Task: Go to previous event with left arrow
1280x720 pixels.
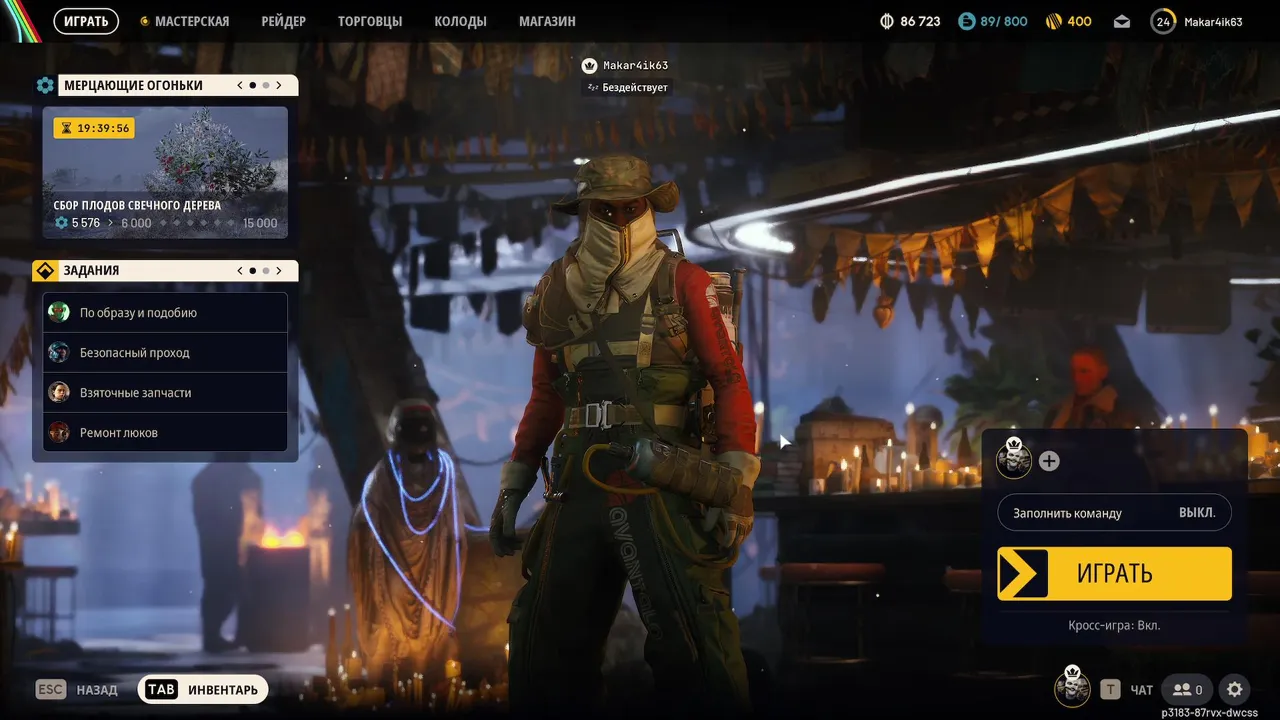Action: coord(240,85)
